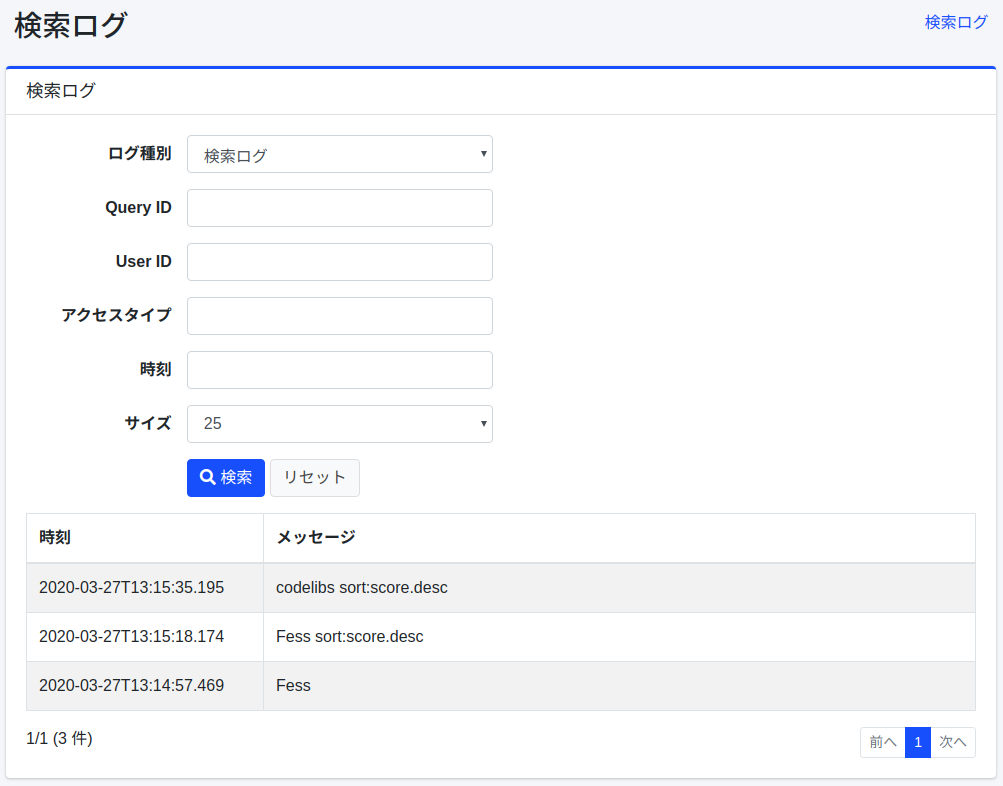
Task: Click the 2020-03-27T13:15:35.195 timestamp cell
Action: [131, 588]
